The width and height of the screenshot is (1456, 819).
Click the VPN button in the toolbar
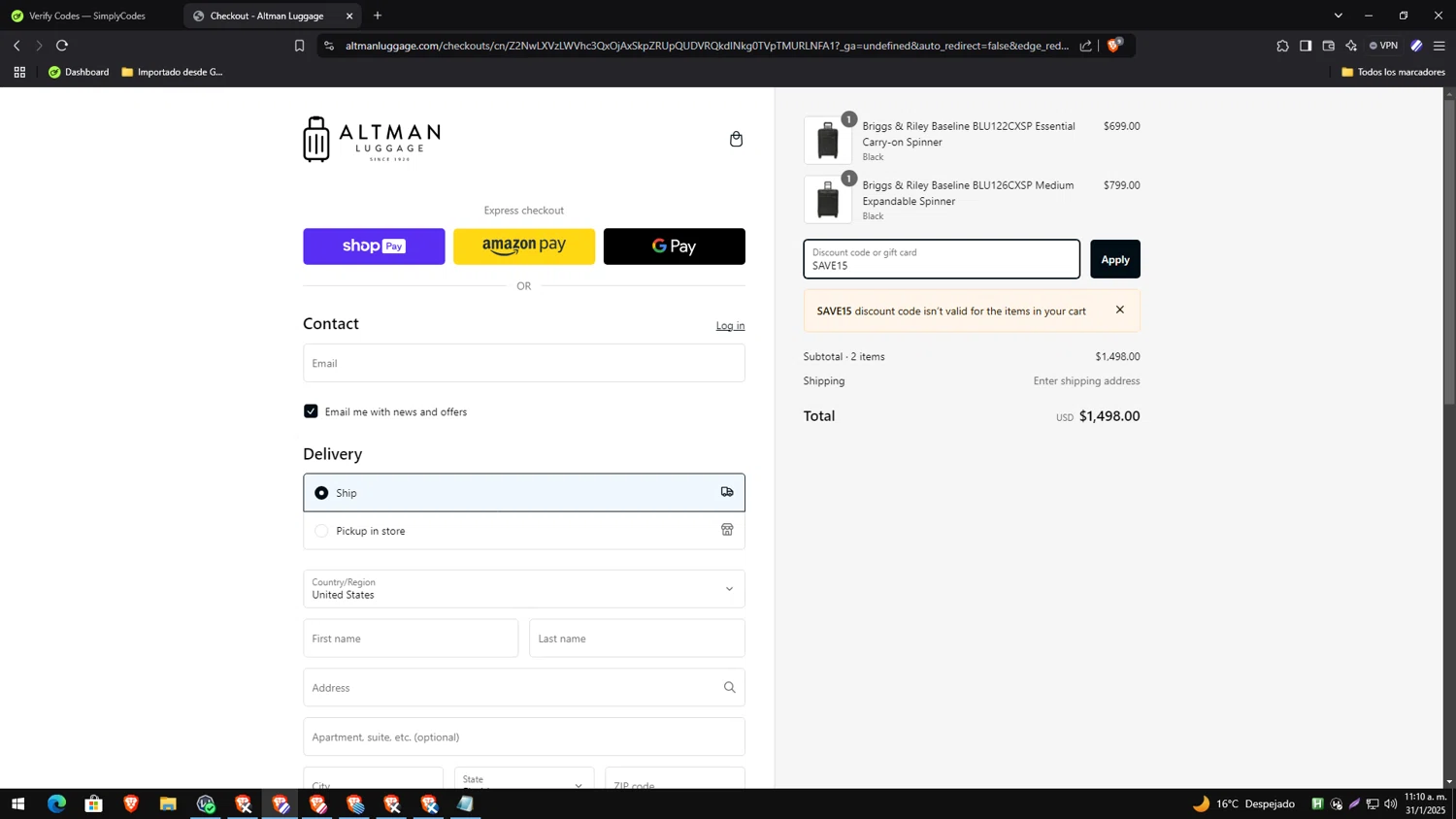[1383, 46]
